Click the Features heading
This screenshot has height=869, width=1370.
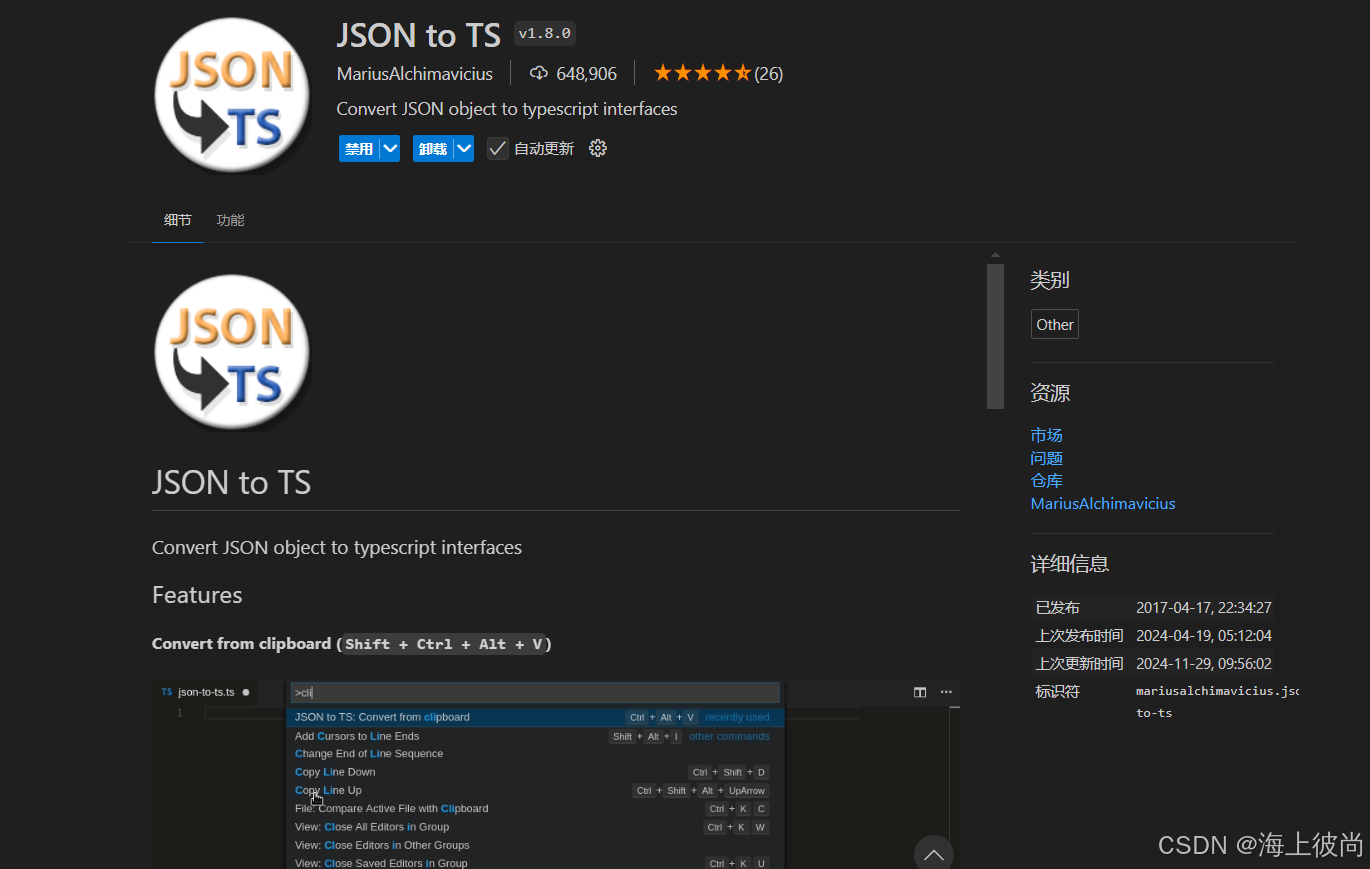pos(197,595)
